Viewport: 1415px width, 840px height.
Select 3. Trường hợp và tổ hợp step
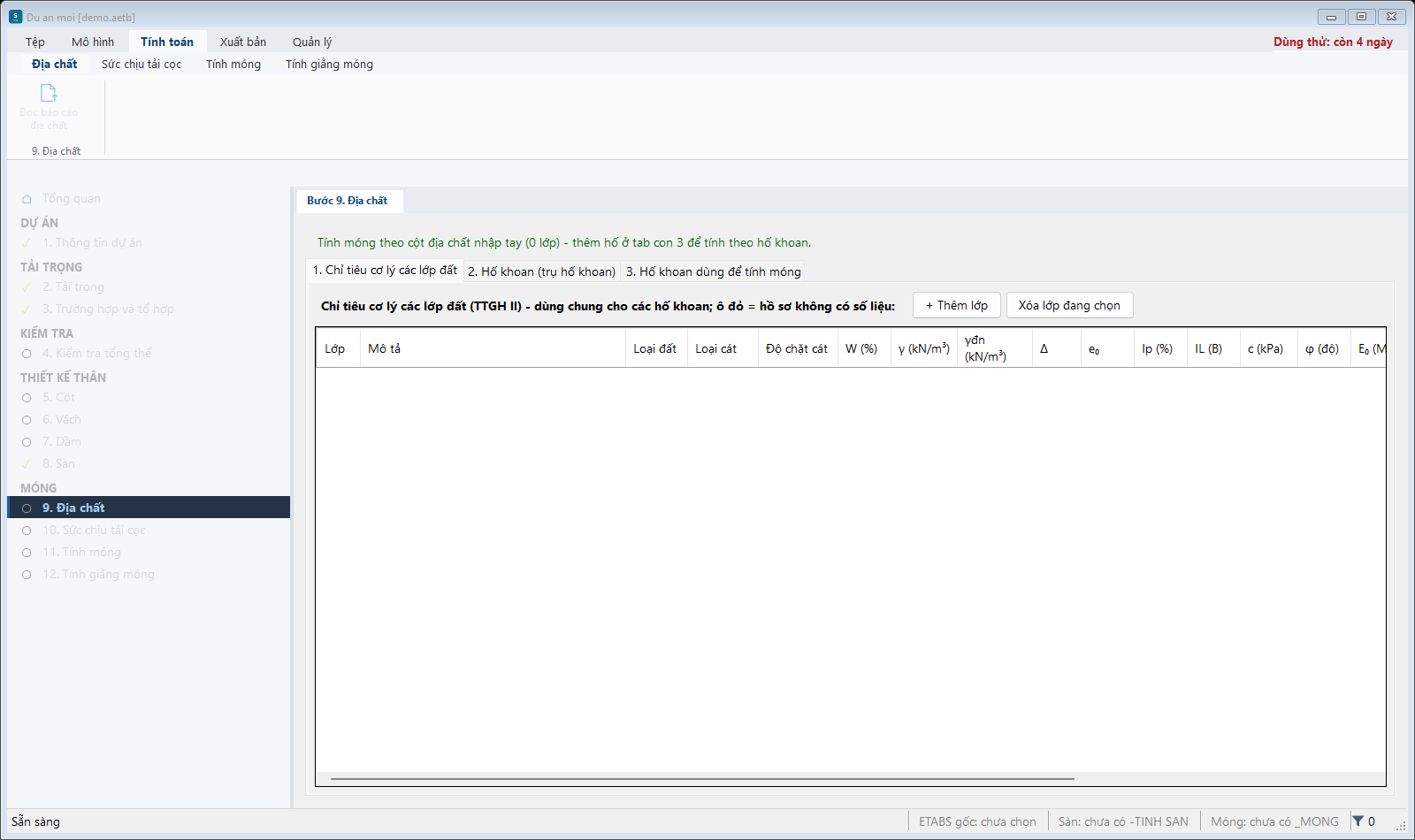point(149,309)
